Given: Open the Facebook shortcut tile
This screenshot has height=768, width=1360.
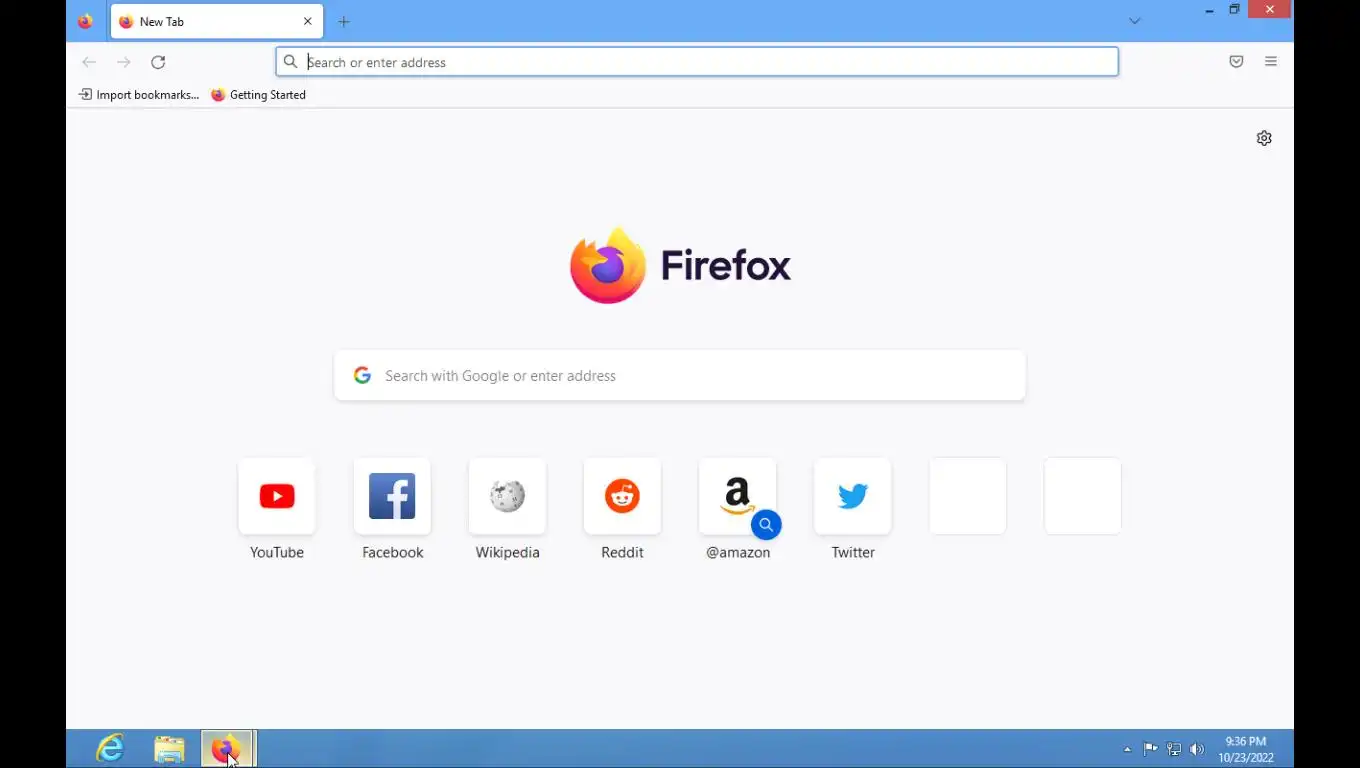Looking at the screenshot, I should point(392,496).
